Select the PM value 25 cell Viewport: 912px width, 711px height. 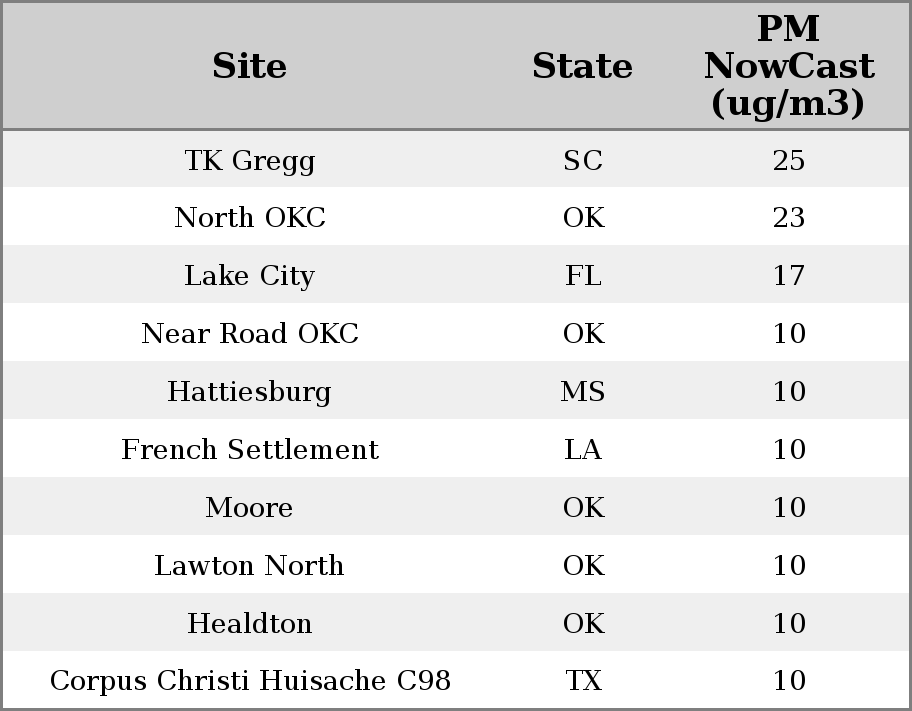tap(789, 160)
